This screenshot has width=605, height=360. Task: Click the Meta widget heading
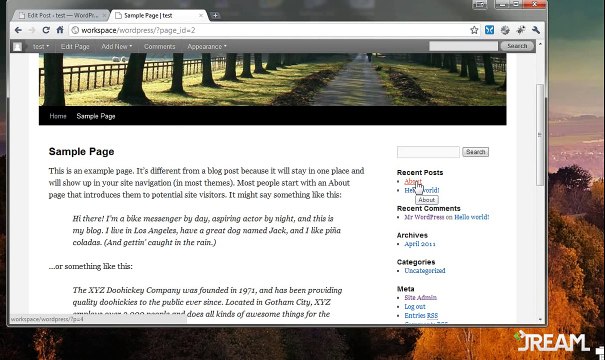pyautogui.click(x=406, y=289)
